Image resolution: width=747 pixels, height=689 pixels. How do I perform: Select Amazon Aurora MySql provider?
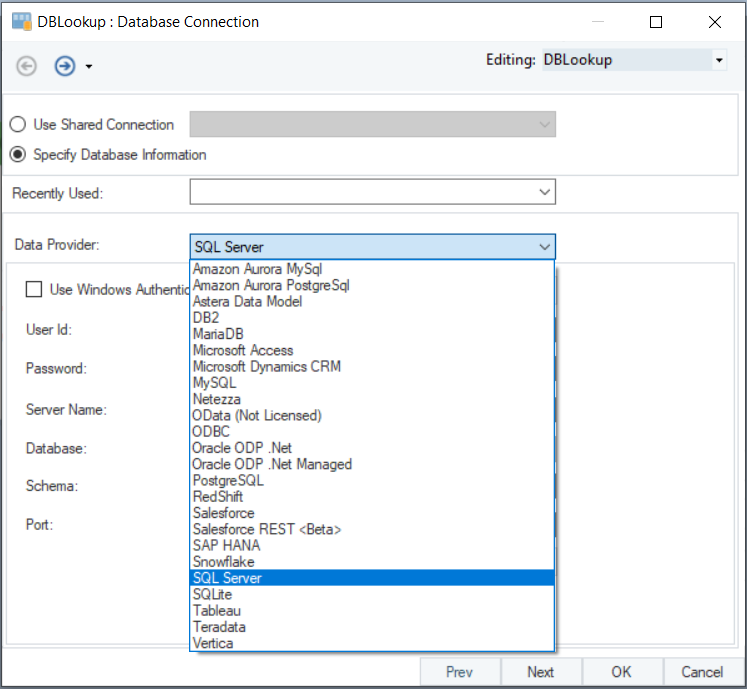pos(257,269)
